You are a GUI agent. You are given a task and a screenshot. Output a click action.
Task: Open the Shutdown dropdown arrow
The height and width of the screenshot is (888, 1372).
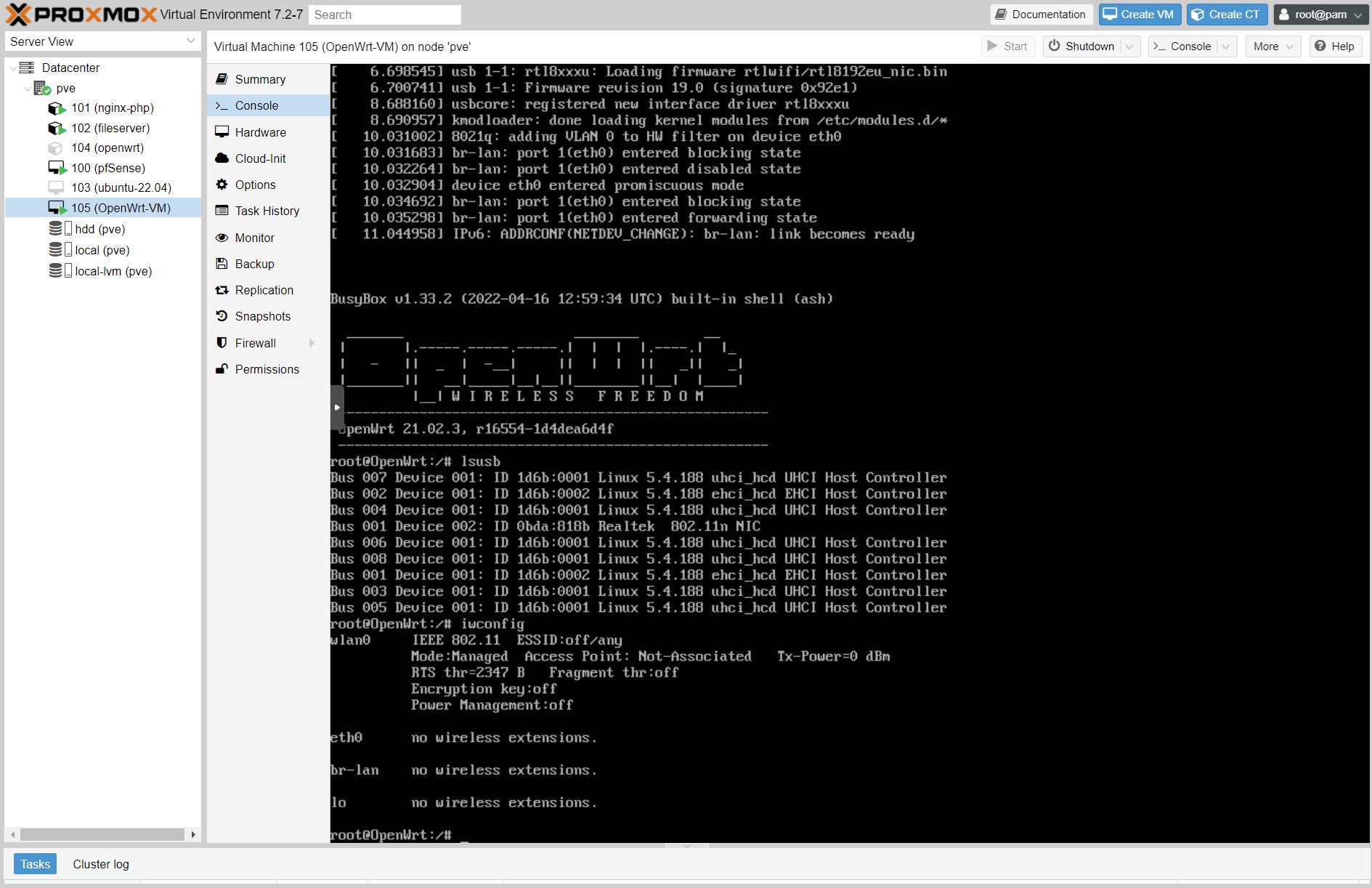(1129, 47)
